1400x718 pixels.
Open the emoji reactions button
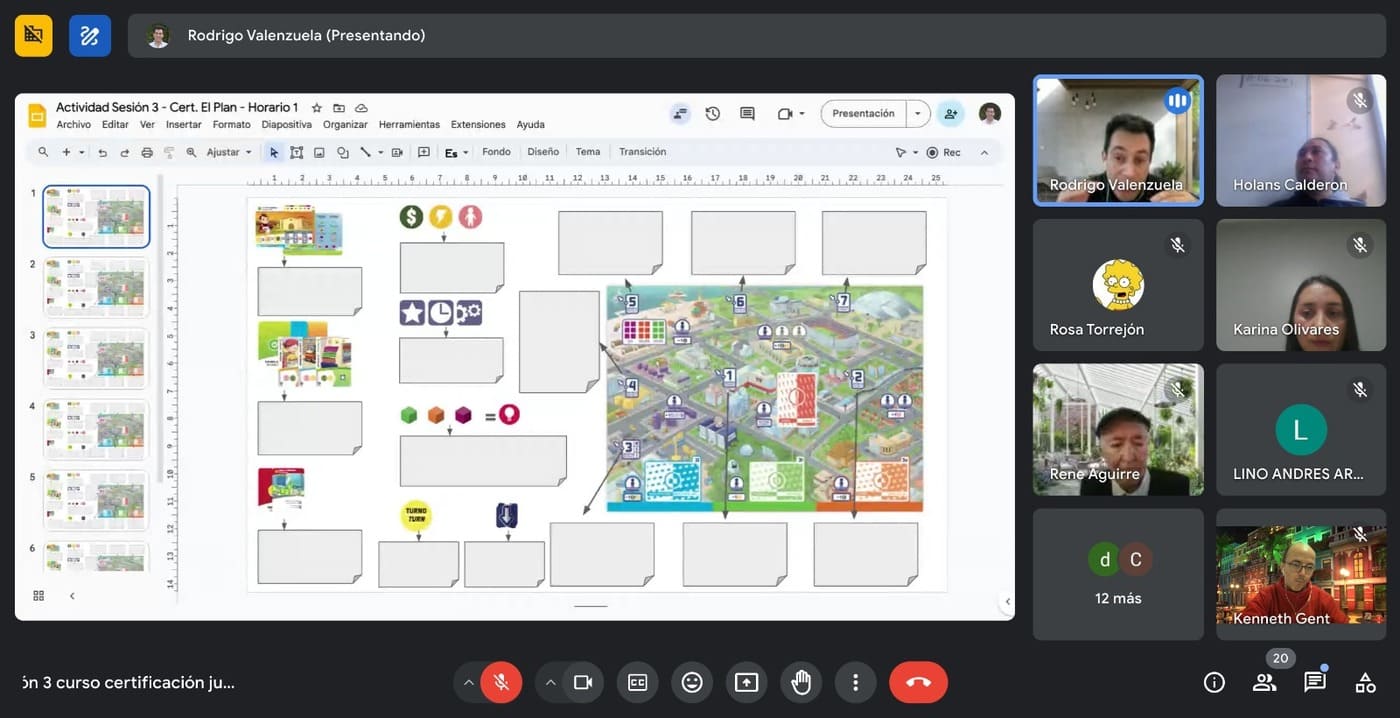[x=692, y=682]
